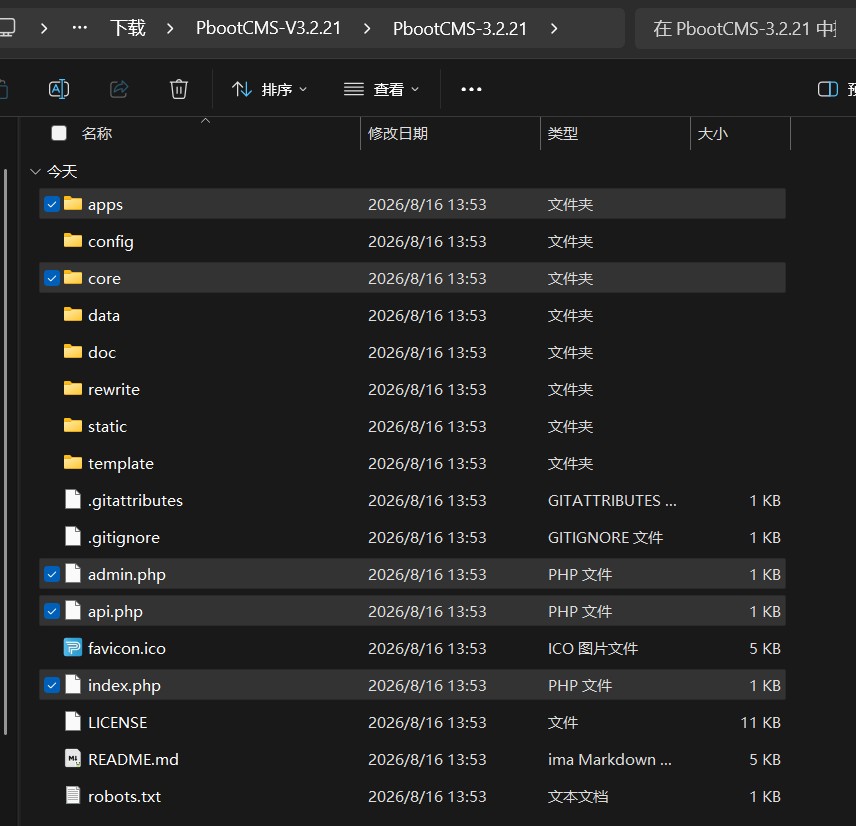The height and width of the screenshot is (826, 856).
Task: Open the 排序 sort menu
Action: pos(269,90)
